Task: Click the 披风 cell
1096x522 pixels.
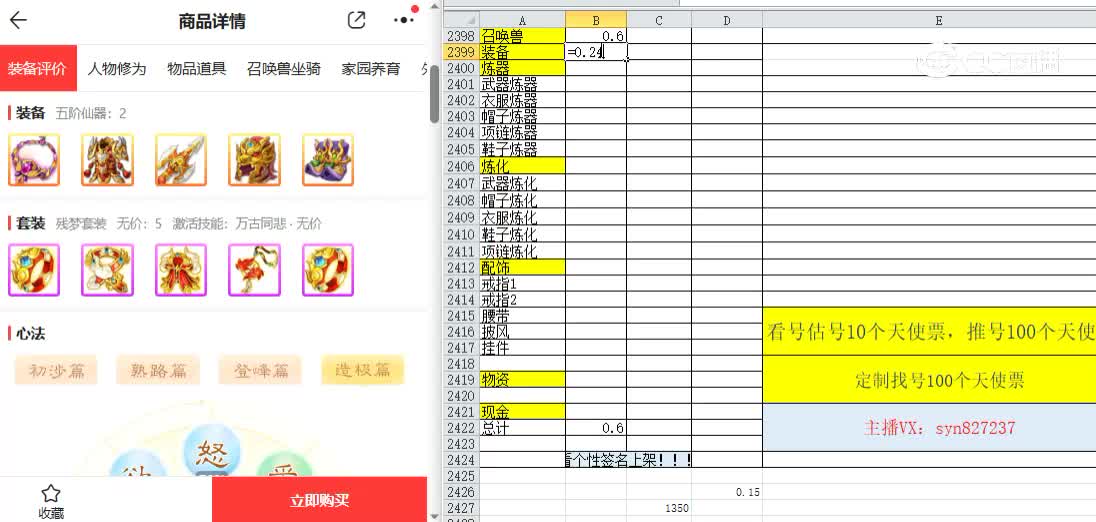Action: pos(522,331)
